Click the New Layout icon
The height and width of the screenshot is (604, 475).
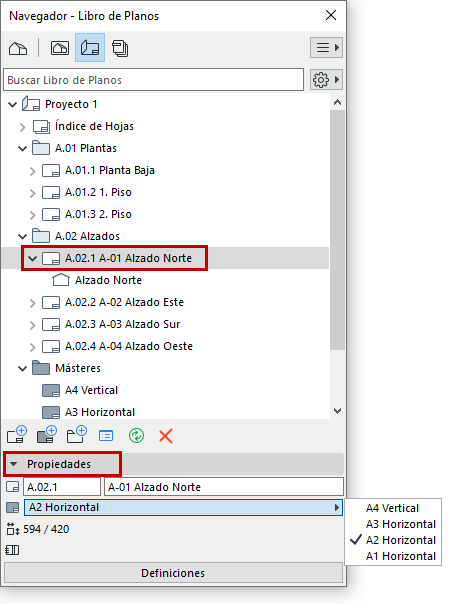click(x=17, y=435)
